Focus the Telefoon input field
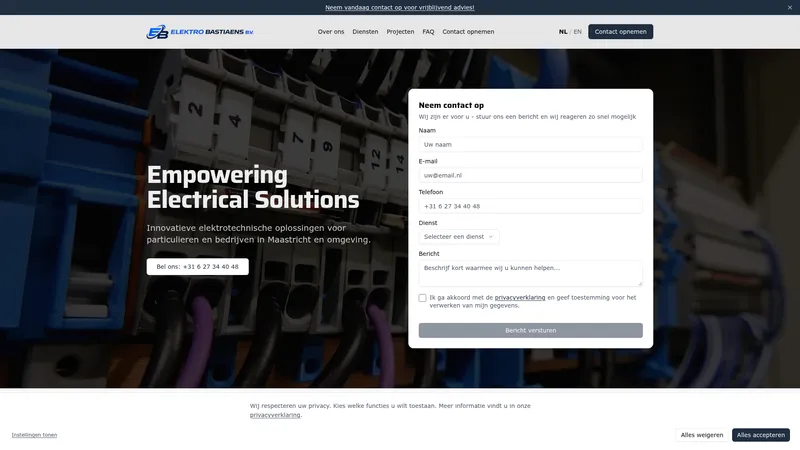Screen dimensions: 800x450 530,206
